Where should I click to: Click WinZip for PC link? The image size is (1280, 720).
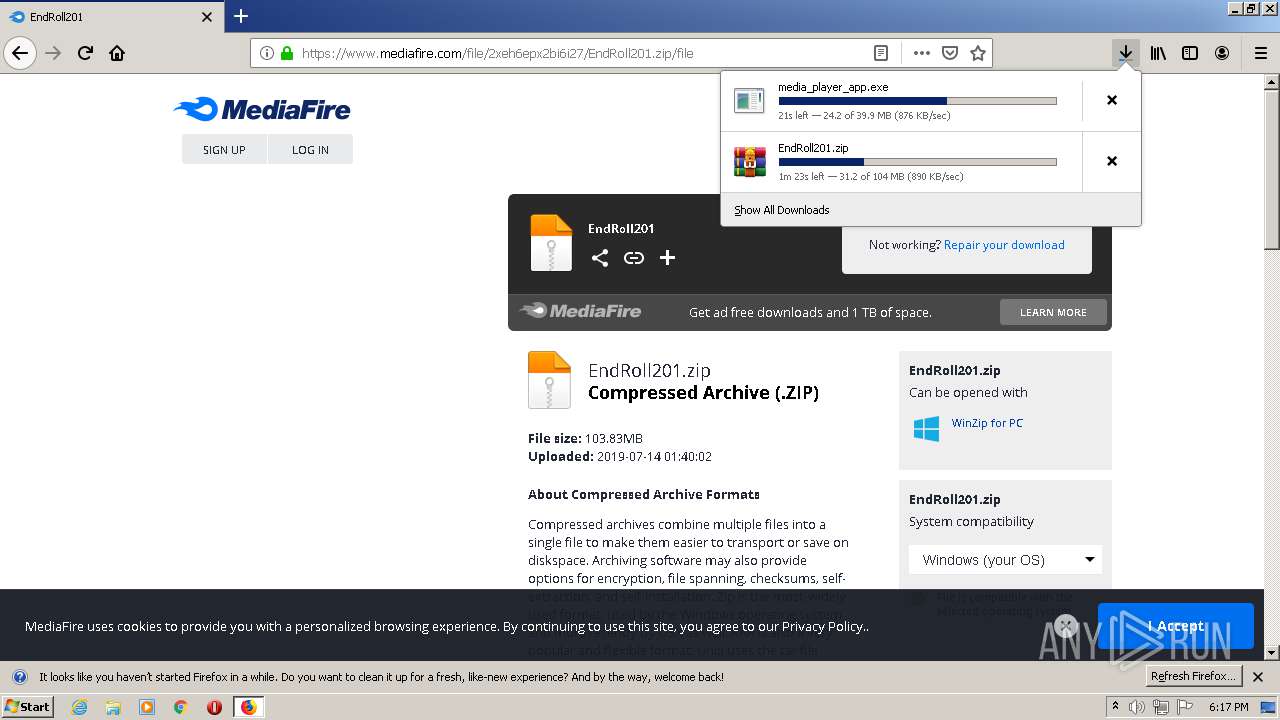987,423
